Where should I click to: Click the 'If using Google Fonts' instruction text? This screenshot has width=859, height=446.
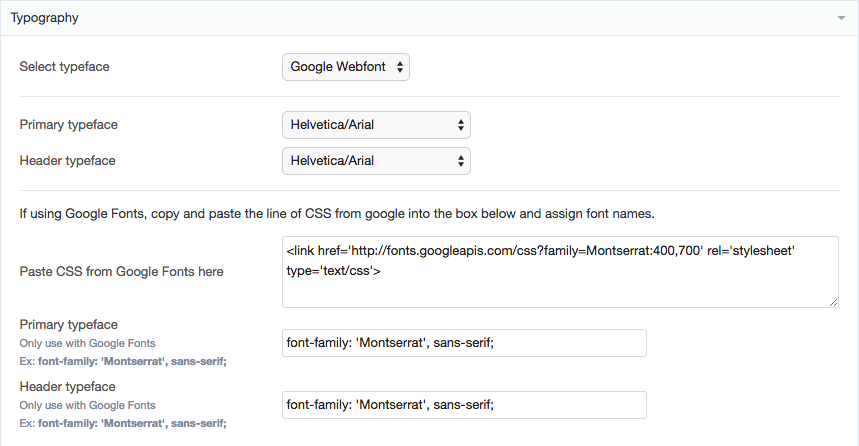pyautogui.click(x=337, y=213)
